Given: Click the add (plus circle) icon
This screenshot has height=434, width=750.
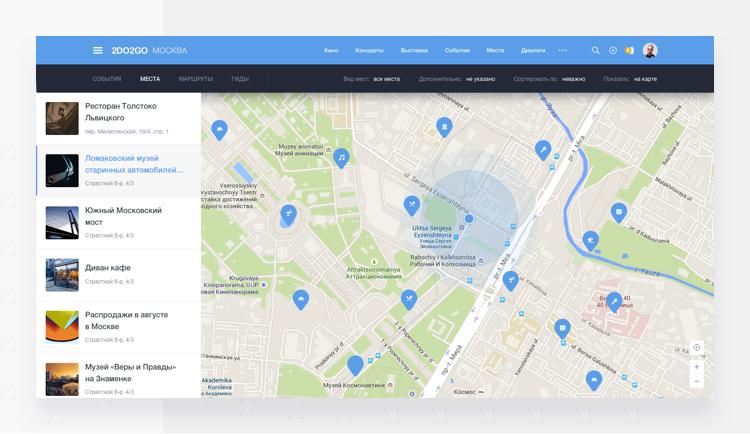Looking at the screenshot, I should point(613,50).
